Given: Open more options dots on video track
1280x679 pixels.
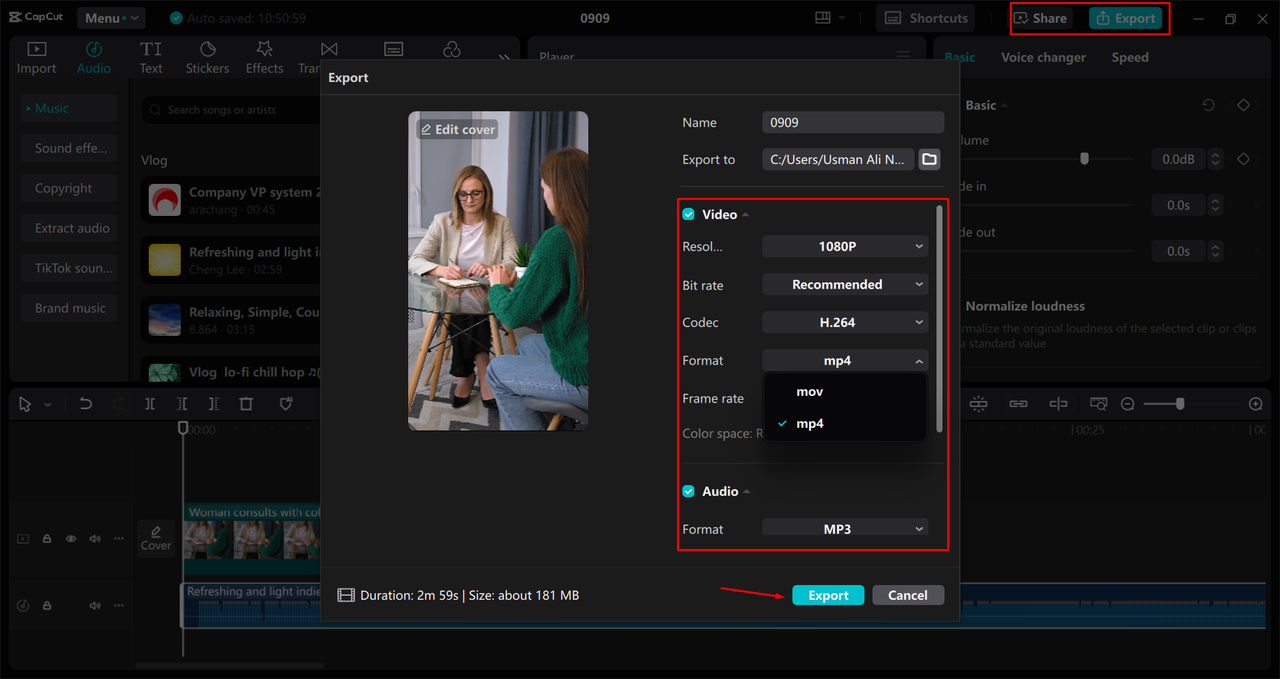Looking at the screenshot, I should (118, 538).
